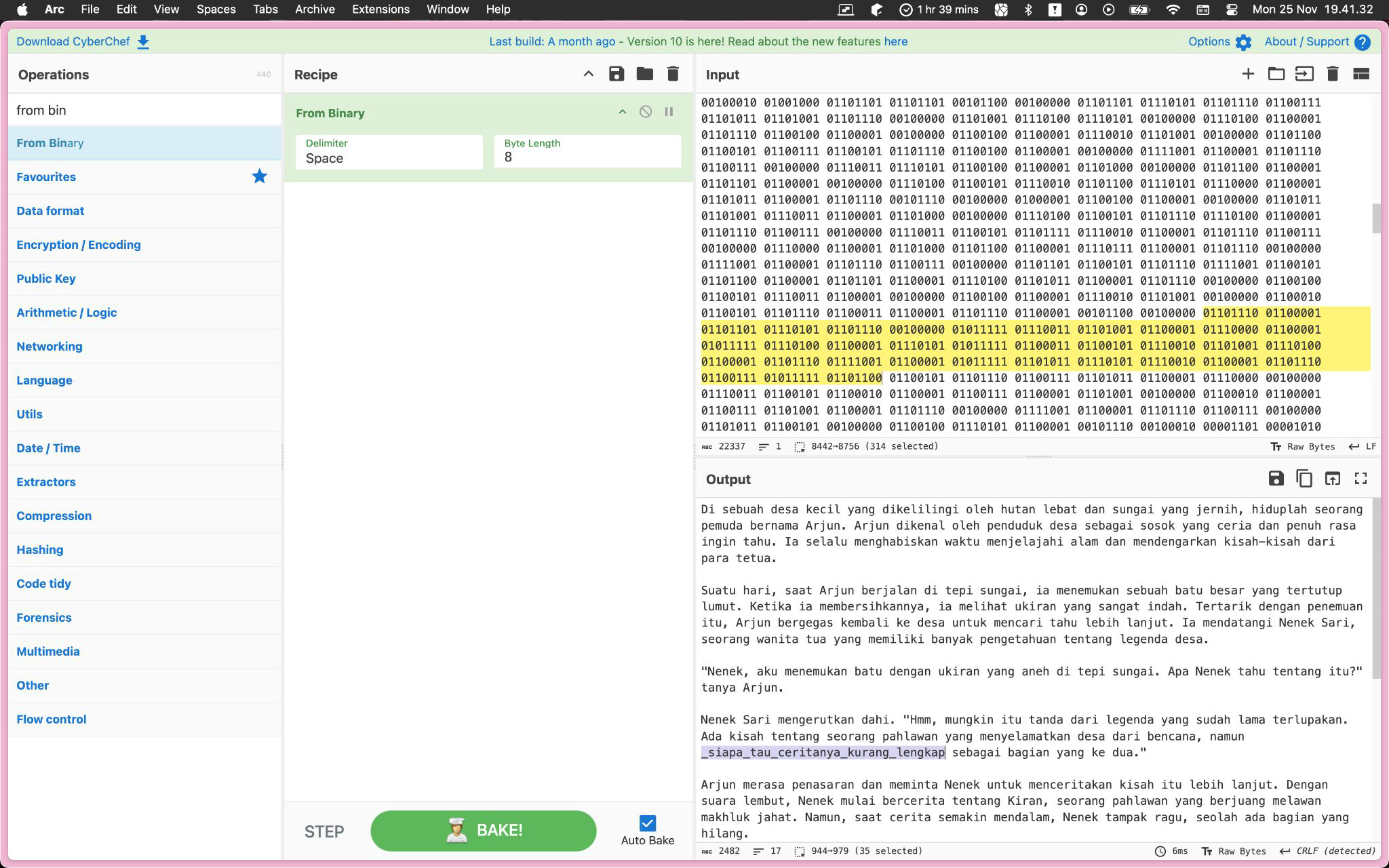Replace input with output icon
The height and width of the screenshot is (868, 1389).
[1332, 479]
